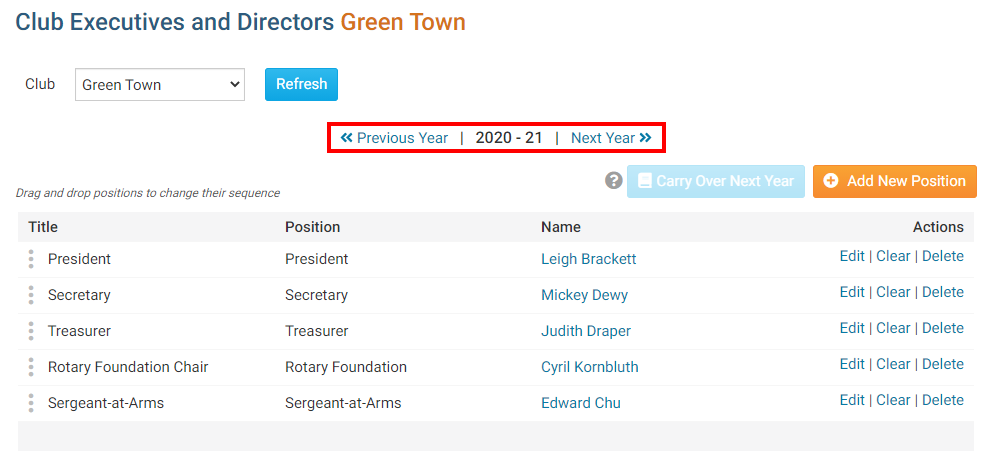Open Leigh Brackett's profile link
Image resolution: width=997 pixels, height=469 pixels.
[x=588, y=259]
